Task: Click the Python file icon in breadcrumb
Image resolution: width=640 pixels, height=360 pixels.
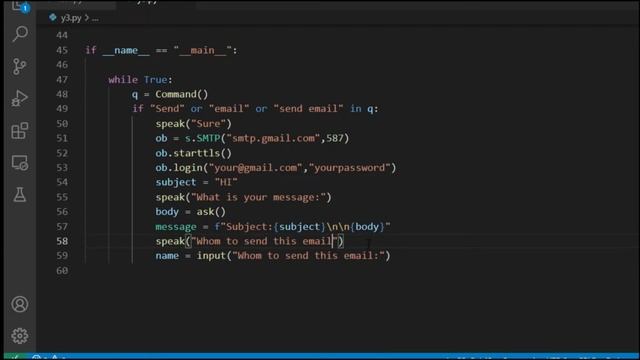Action: point(53,18)
